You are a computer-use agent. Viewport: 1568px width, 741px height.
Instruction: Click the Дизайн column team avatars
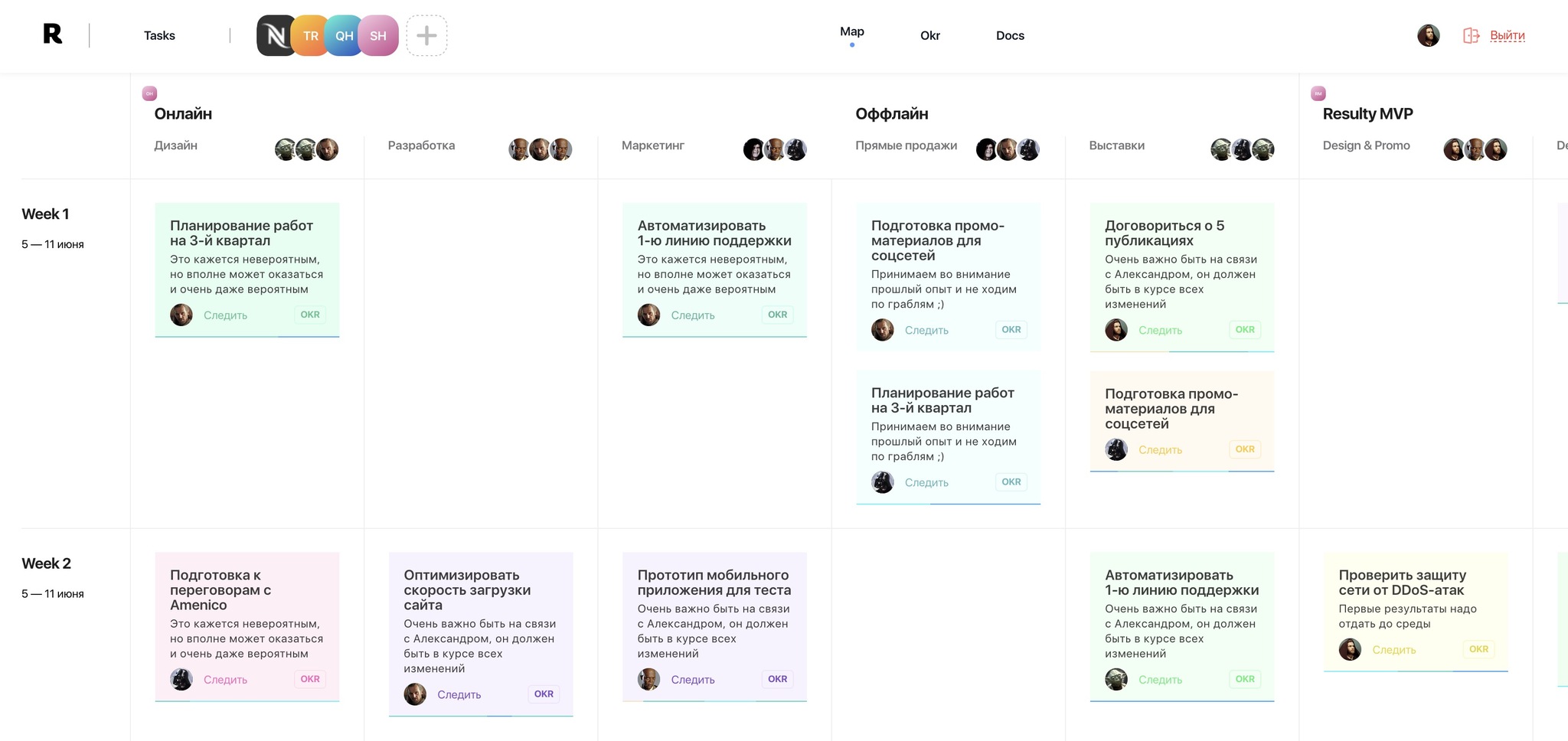pos(306,149)
